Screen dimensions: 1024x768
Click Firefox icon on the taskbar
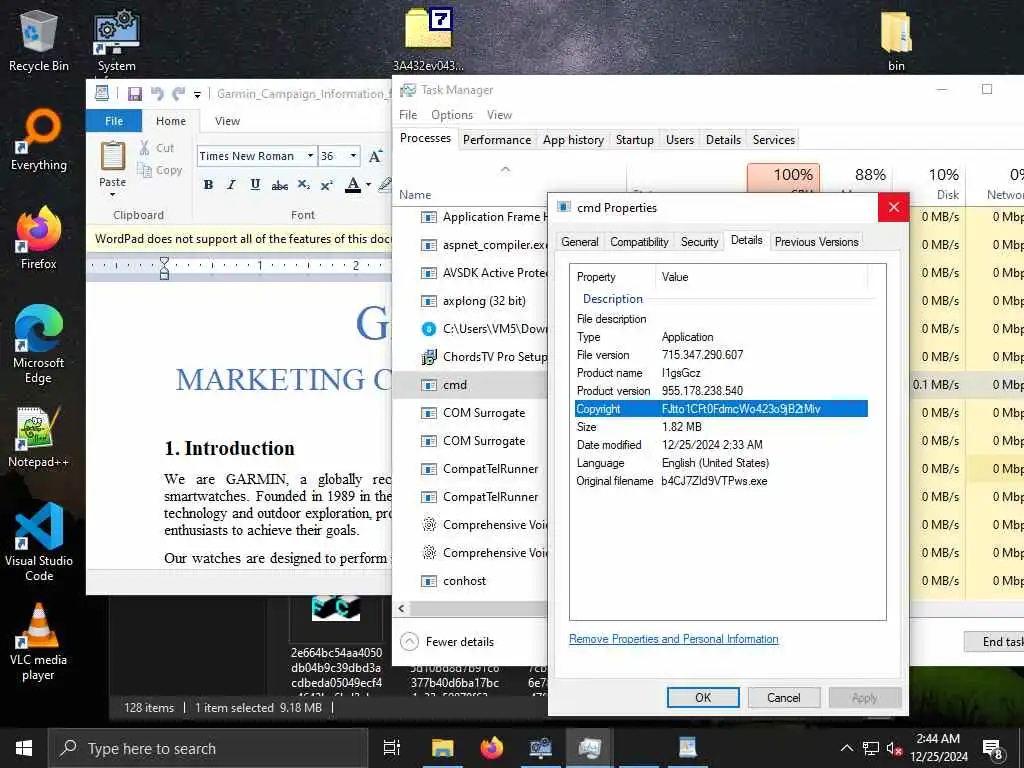coord(492,748)
